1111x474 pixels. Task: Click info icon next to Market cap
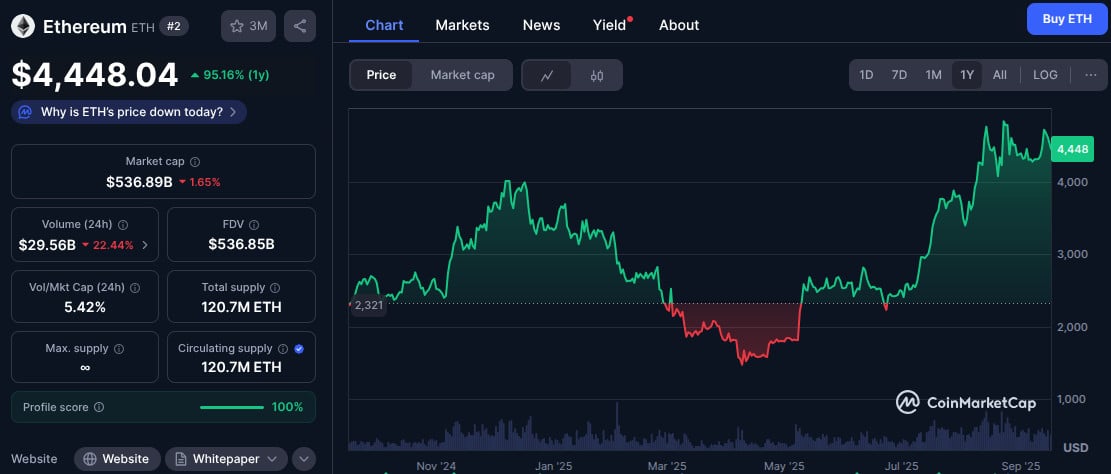(195, 161)
